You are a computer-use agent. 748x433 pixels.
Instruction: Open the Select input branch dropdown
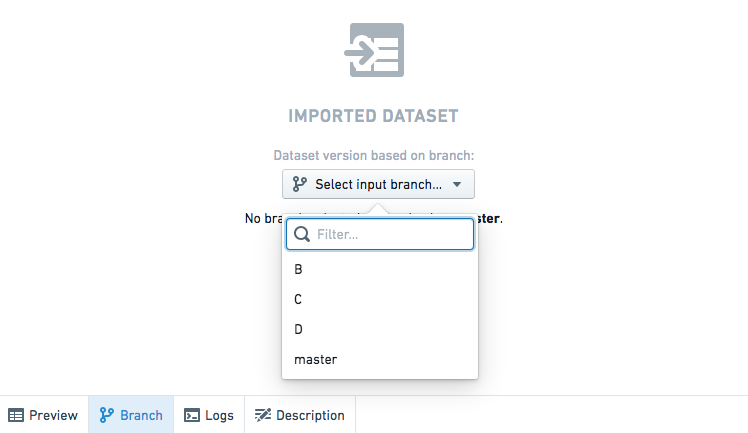(x=378, y=184)
